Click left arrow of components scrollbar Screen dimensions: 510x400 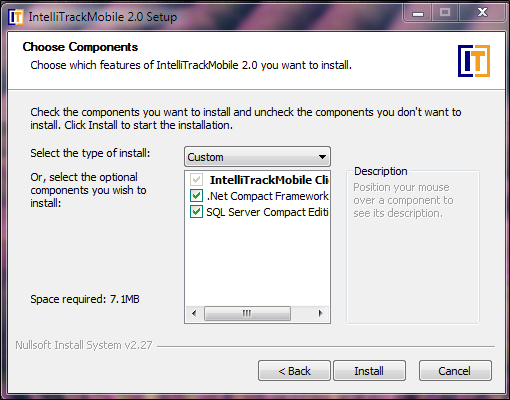click(x=195, y=313)
